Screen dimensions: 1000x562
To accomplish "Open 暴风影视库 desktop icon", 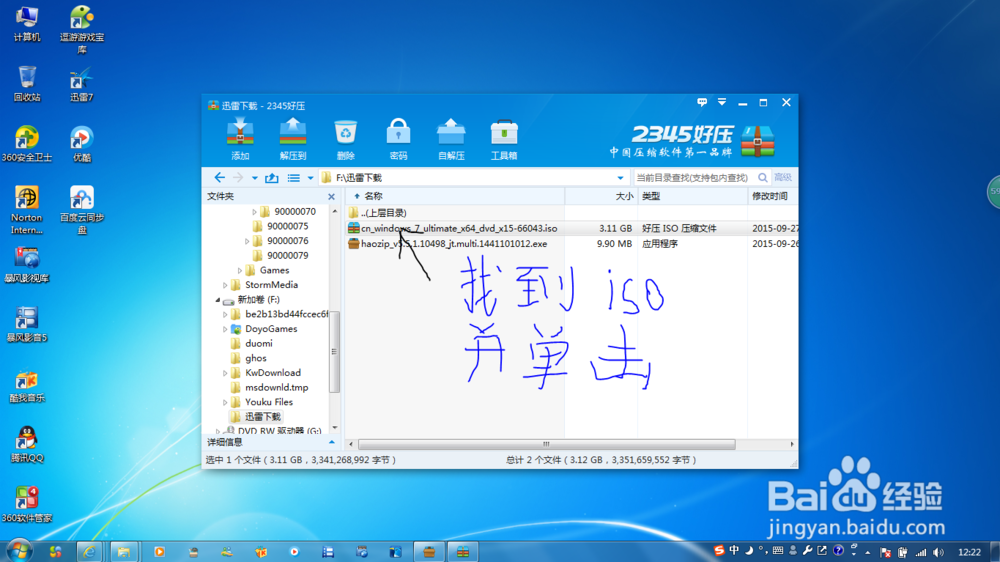I will pyautogui.click(x=27, y=265).
